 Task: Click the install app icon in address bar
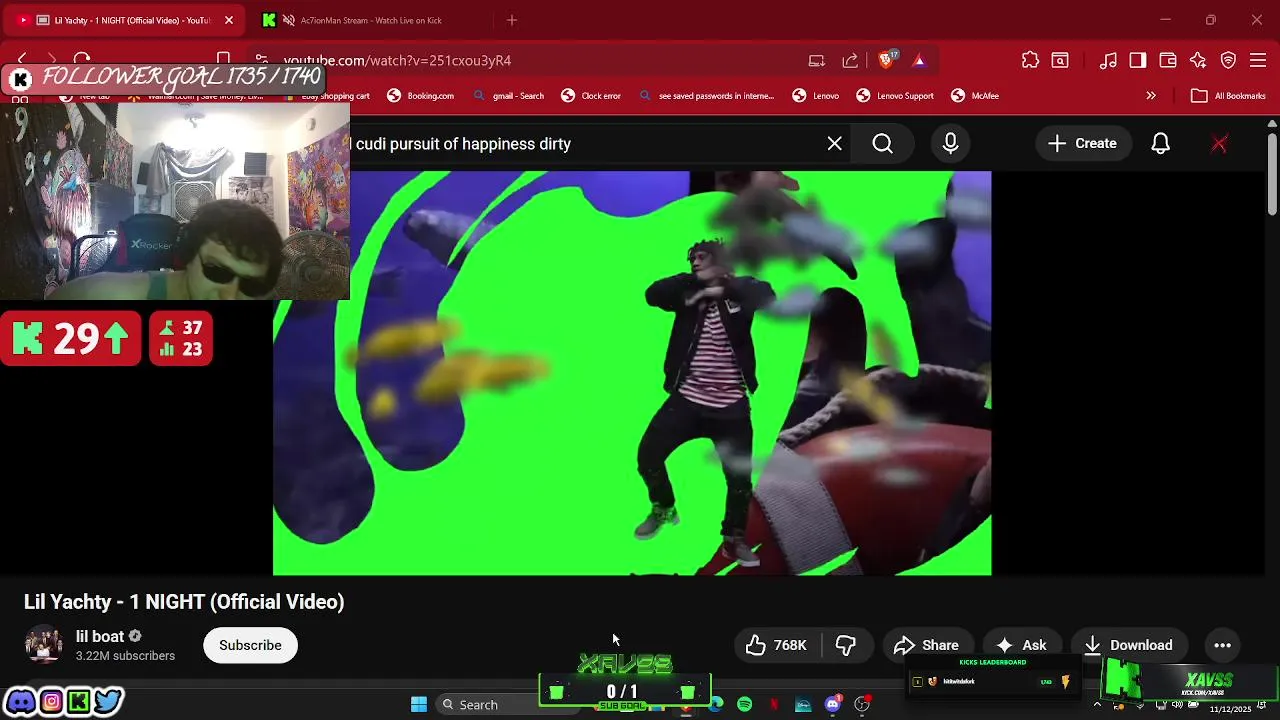(817, 60)
